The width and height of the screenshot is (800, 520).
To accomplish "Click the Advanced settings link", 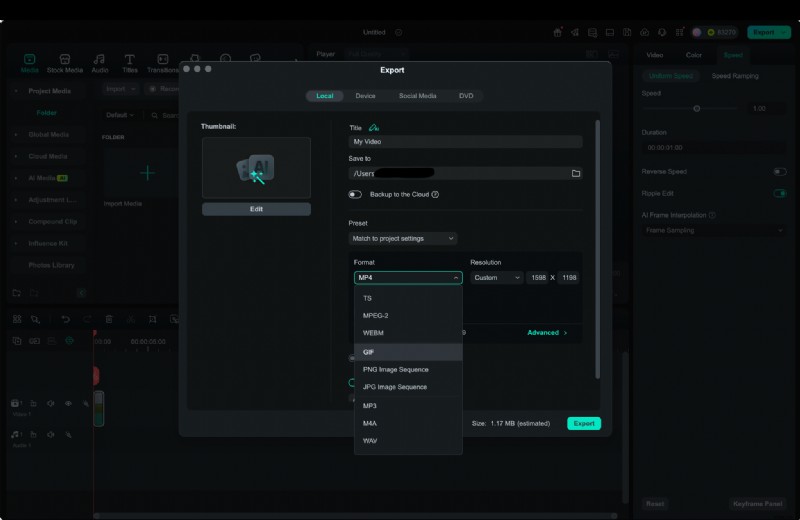I will tap(547, 333).
